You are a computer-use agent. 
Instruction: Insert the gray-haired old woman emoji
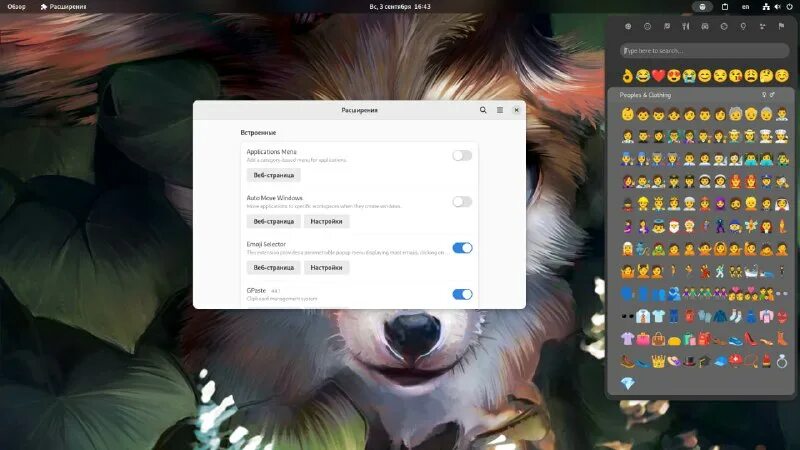pyautogui.click(x=766, y=114)
